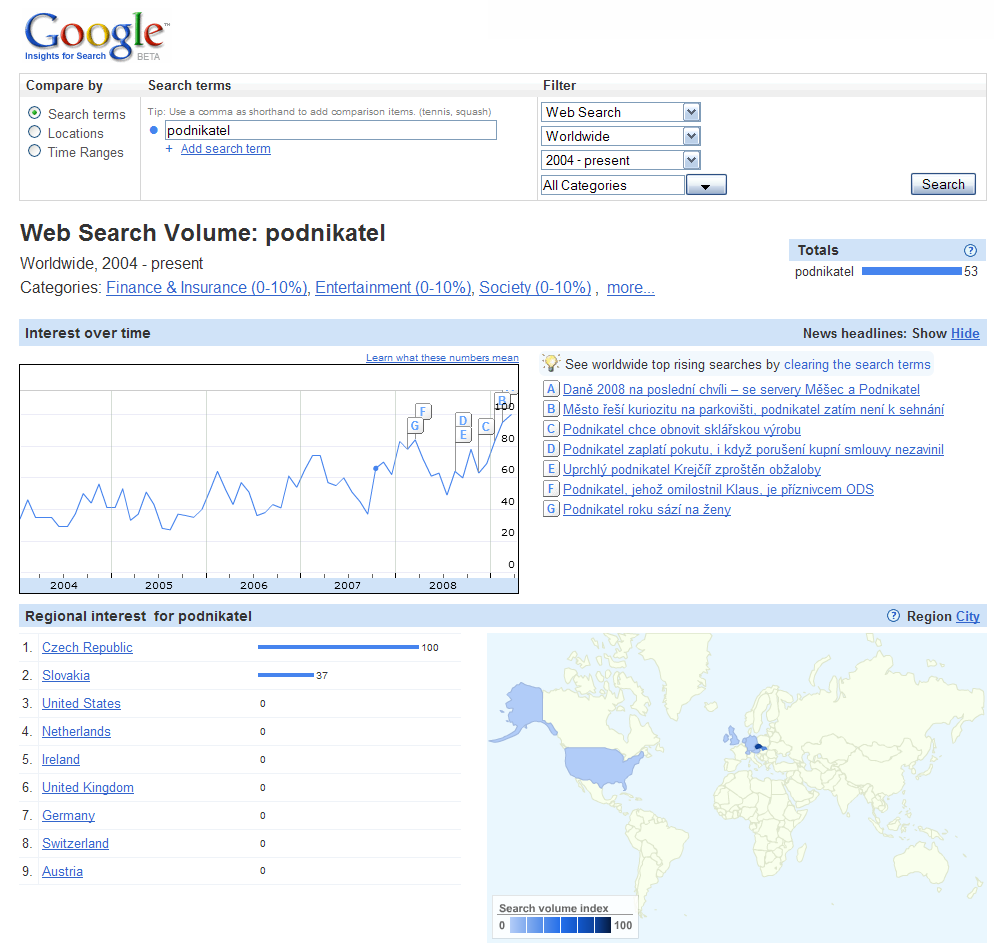Open the United States region link
Screen dimensions: 1001x950
pyautogui.click(x=81, y=704)
